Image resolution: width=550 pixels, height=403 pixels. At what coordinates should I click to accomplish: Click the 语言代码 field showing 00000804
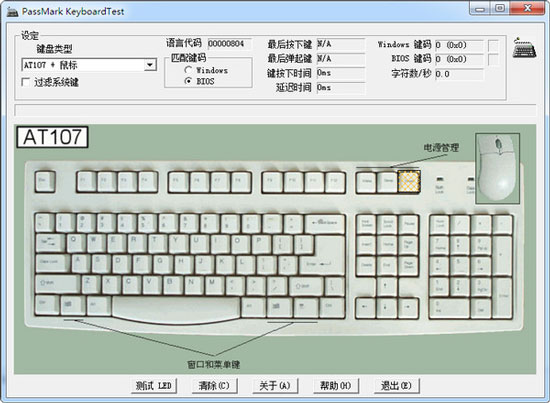tap(230, 44)
